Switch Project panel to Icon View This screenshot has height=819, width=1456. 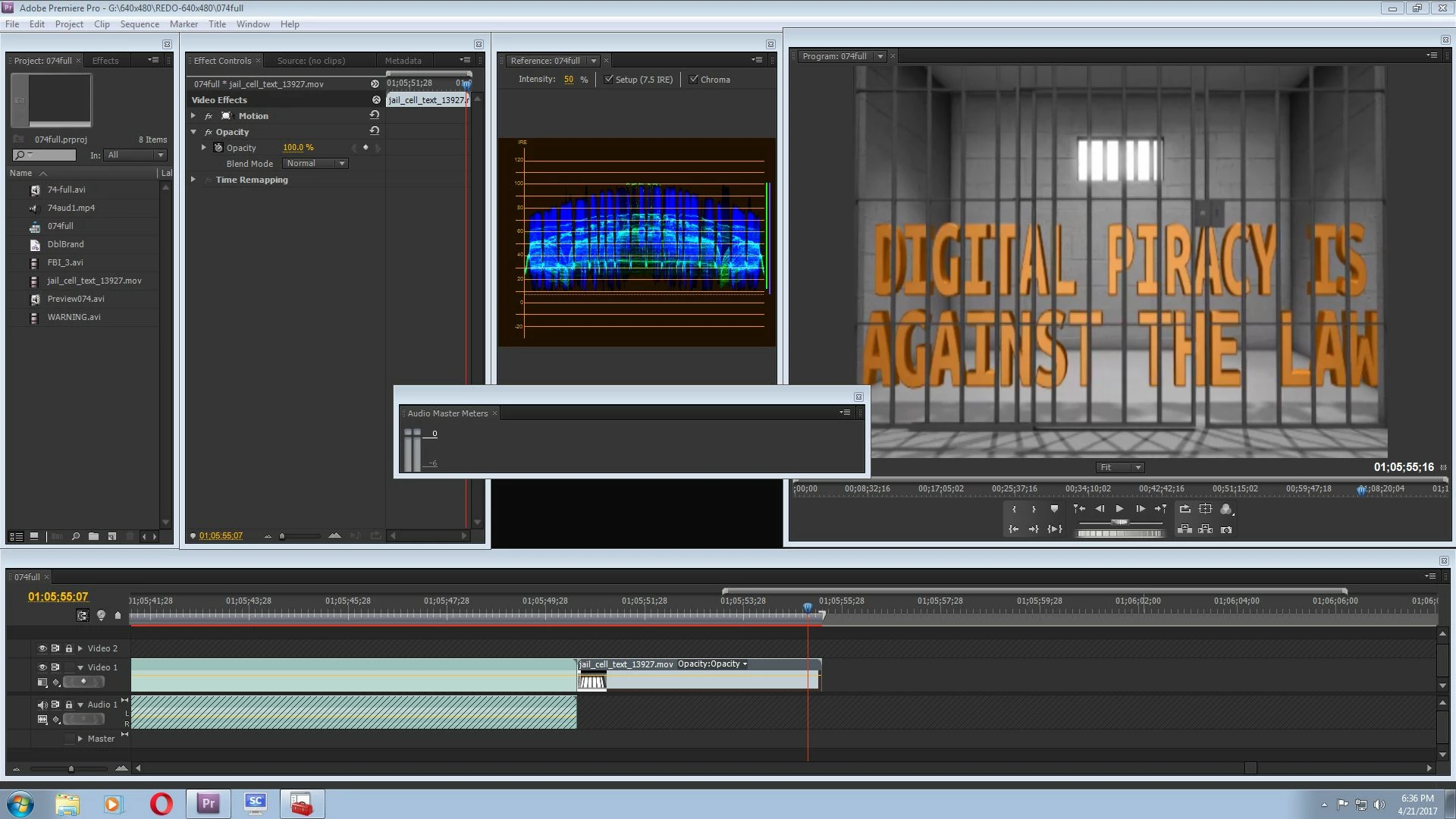tap(34, 536)
